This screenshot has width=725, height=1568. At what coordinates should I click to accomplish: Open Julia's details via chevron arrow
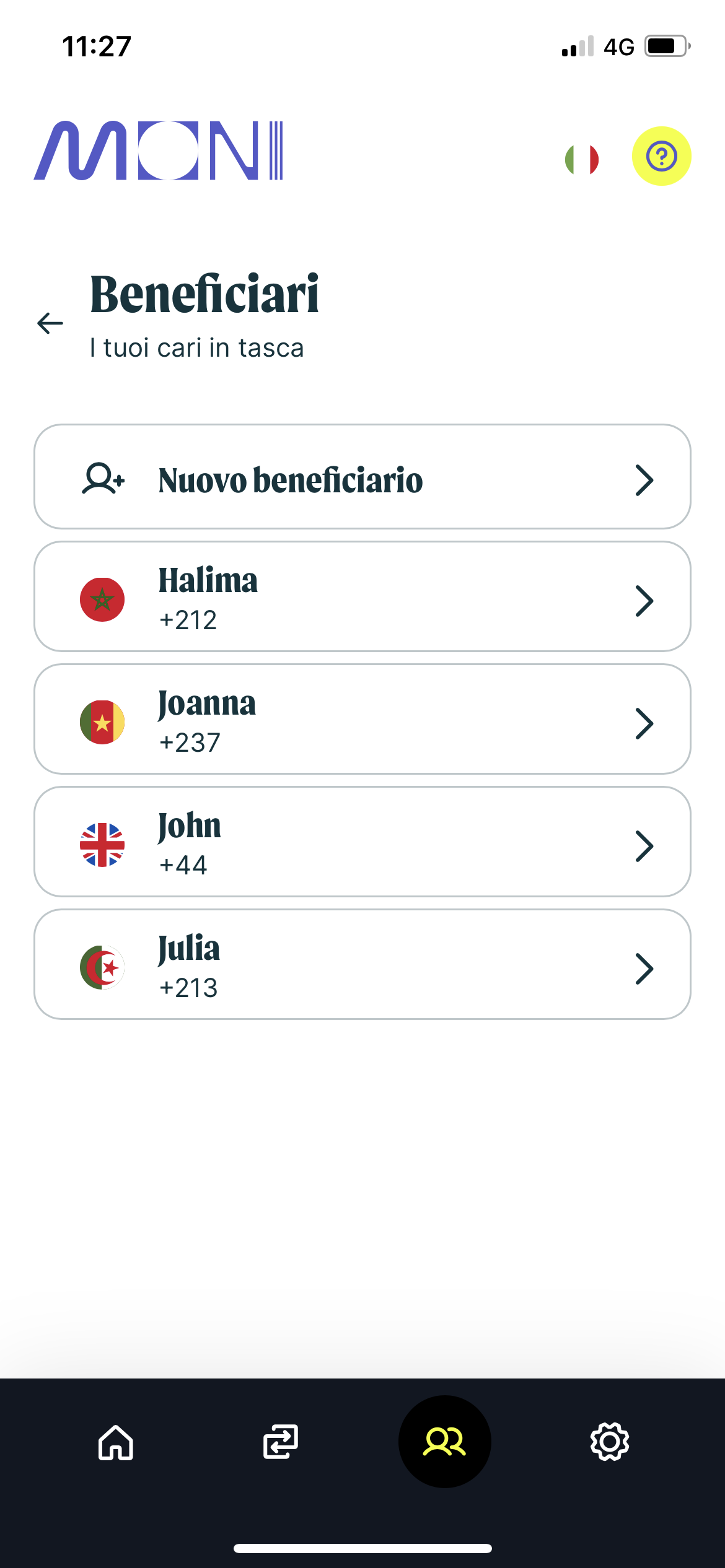pos(644,969)
